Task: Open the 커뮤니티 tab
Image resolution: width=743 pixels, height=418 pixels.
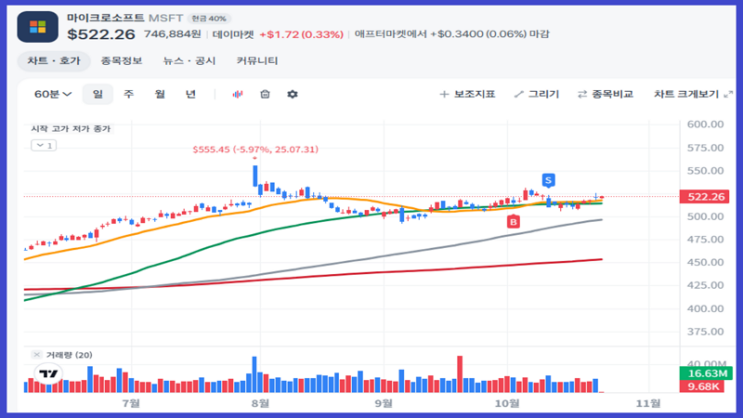Action: 257,61
